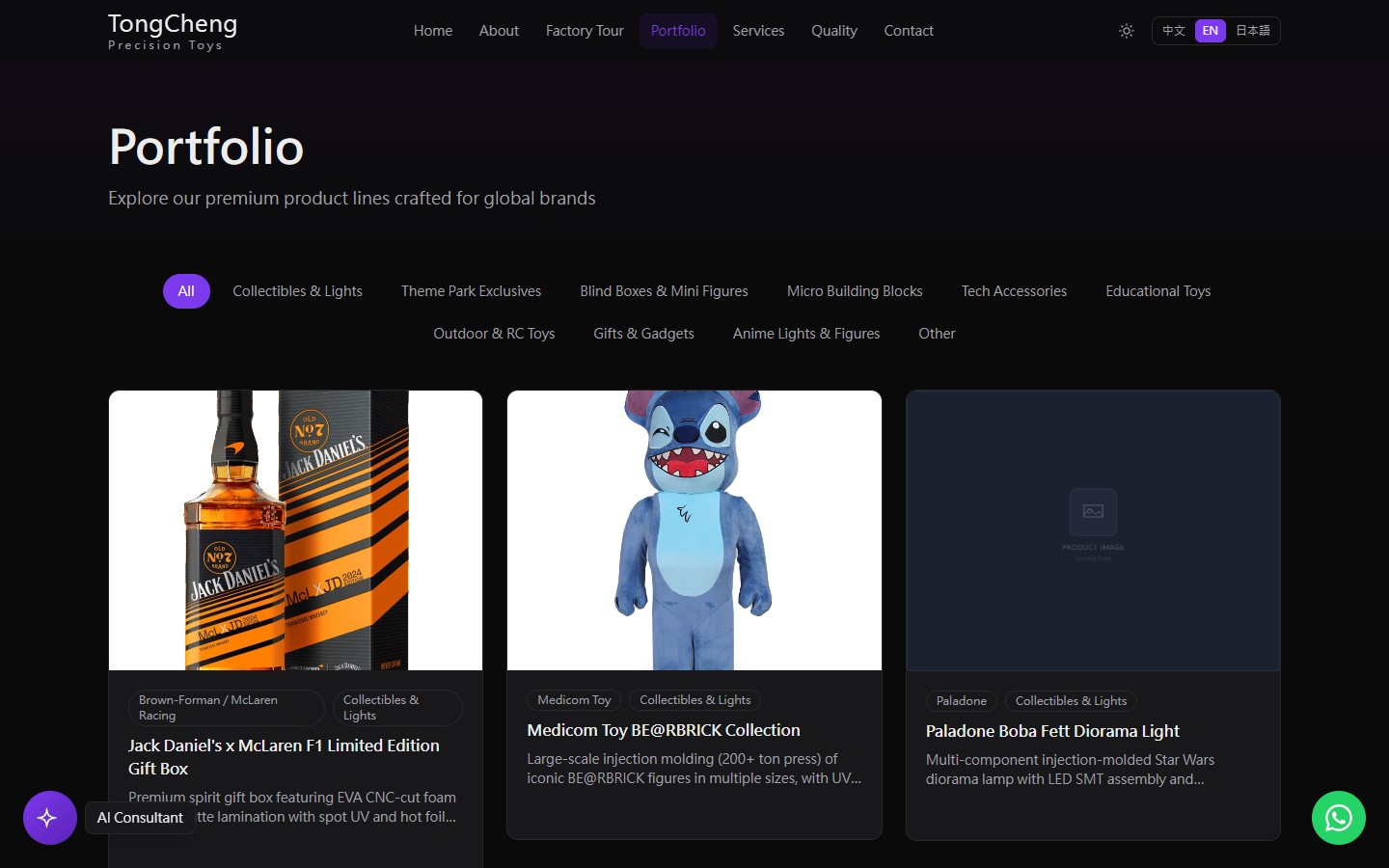Go to the Services page
The image size is (1389, 868).
(758, 31)
